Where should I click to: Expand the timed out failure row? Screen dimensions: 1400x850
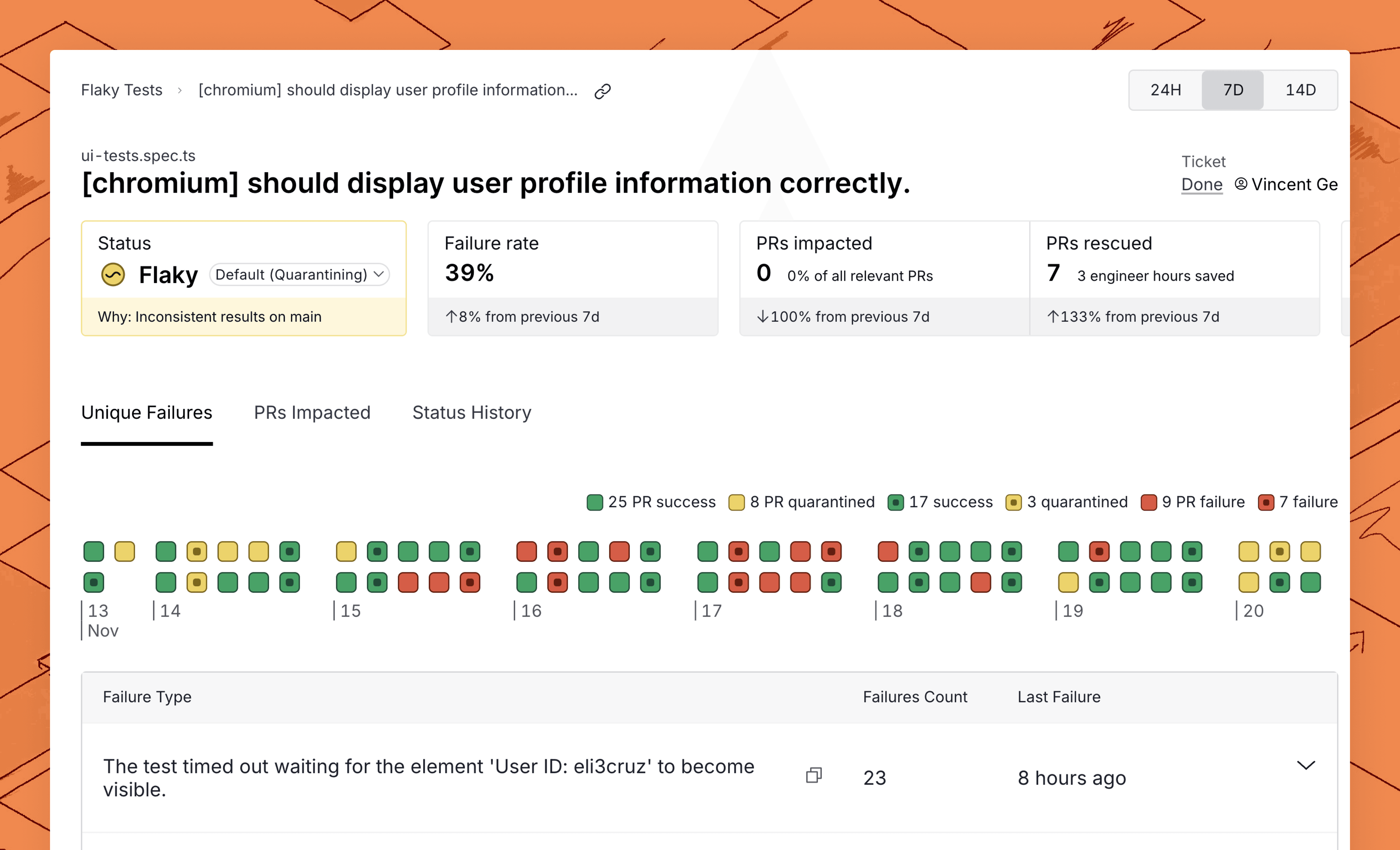(x=1306, y=765)
